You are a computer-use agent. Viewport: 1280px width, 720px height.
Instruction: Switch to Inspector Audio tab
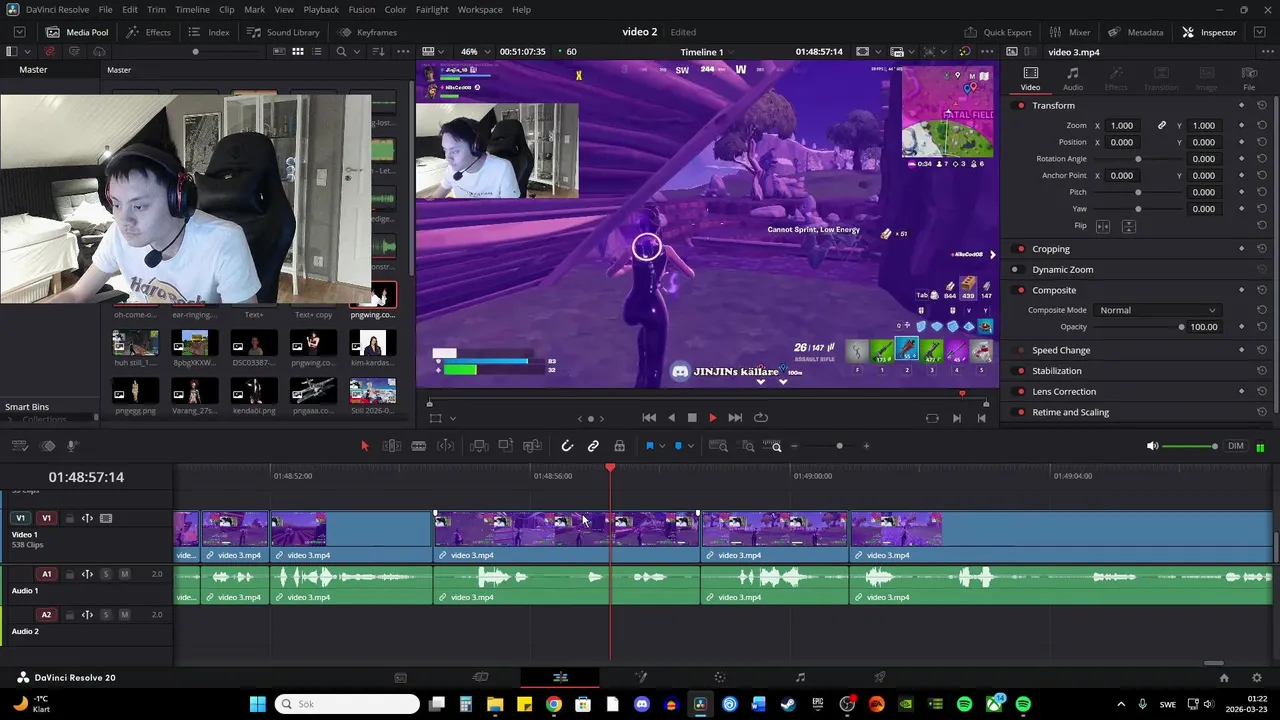coord(1072,79)
